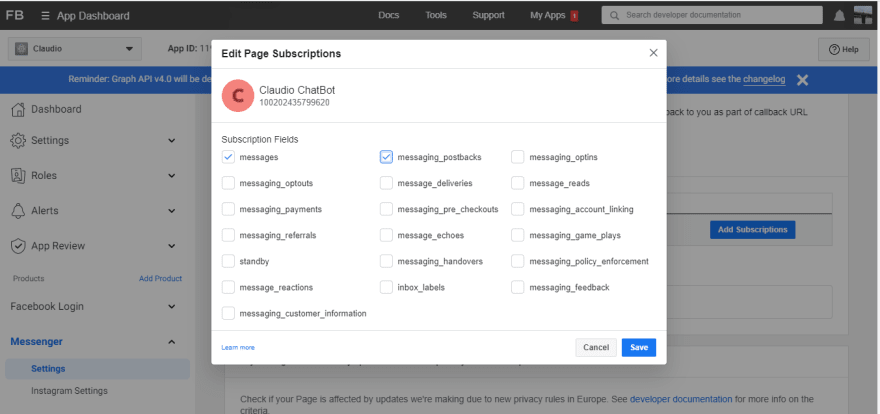
Task: Check messaging_customer_information checkbox
Action: point(228,313)
